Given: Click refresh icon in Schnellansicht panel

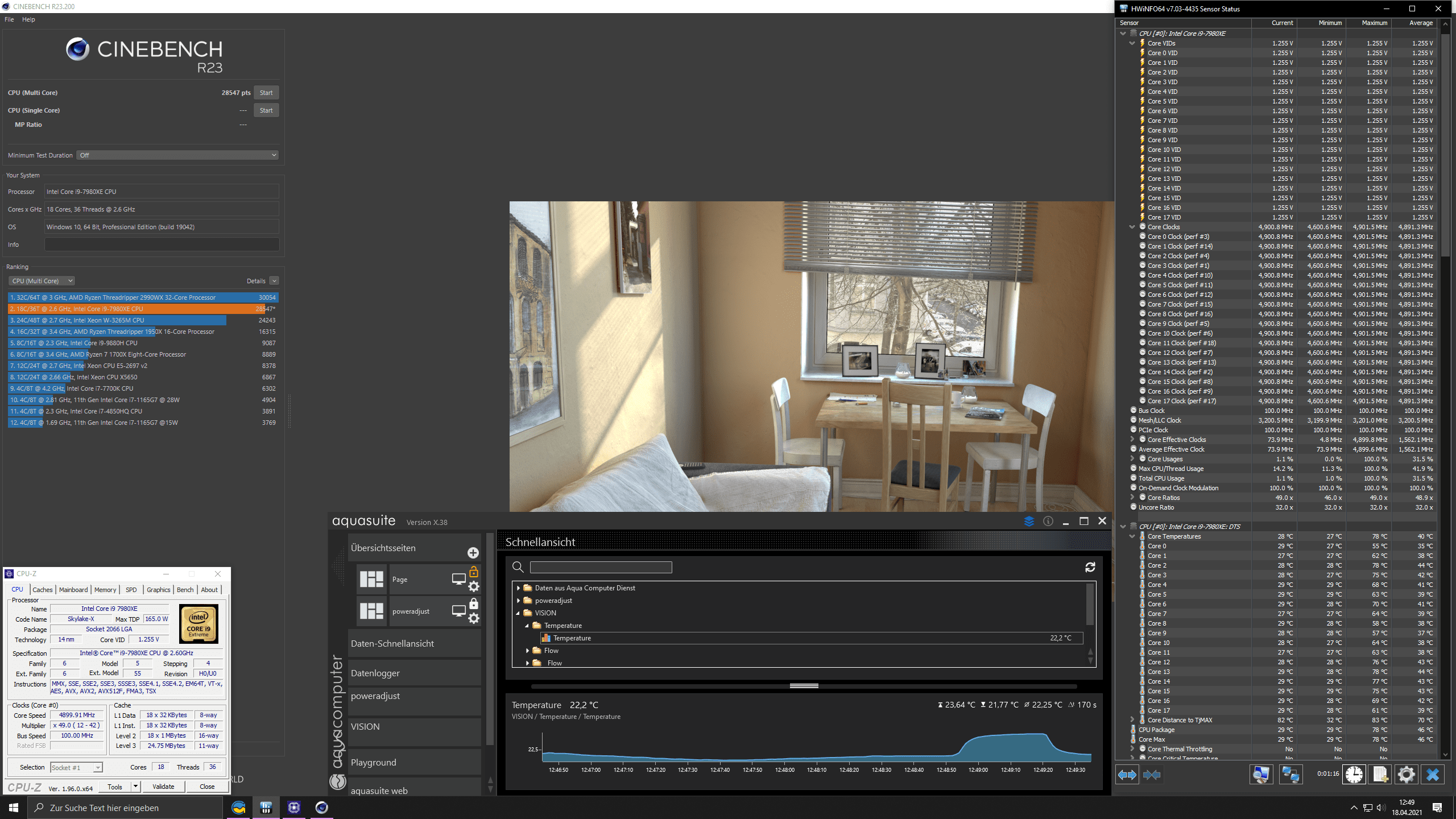Looking at the screenshot, I should pyautogui.click(x=1090, y=567).
